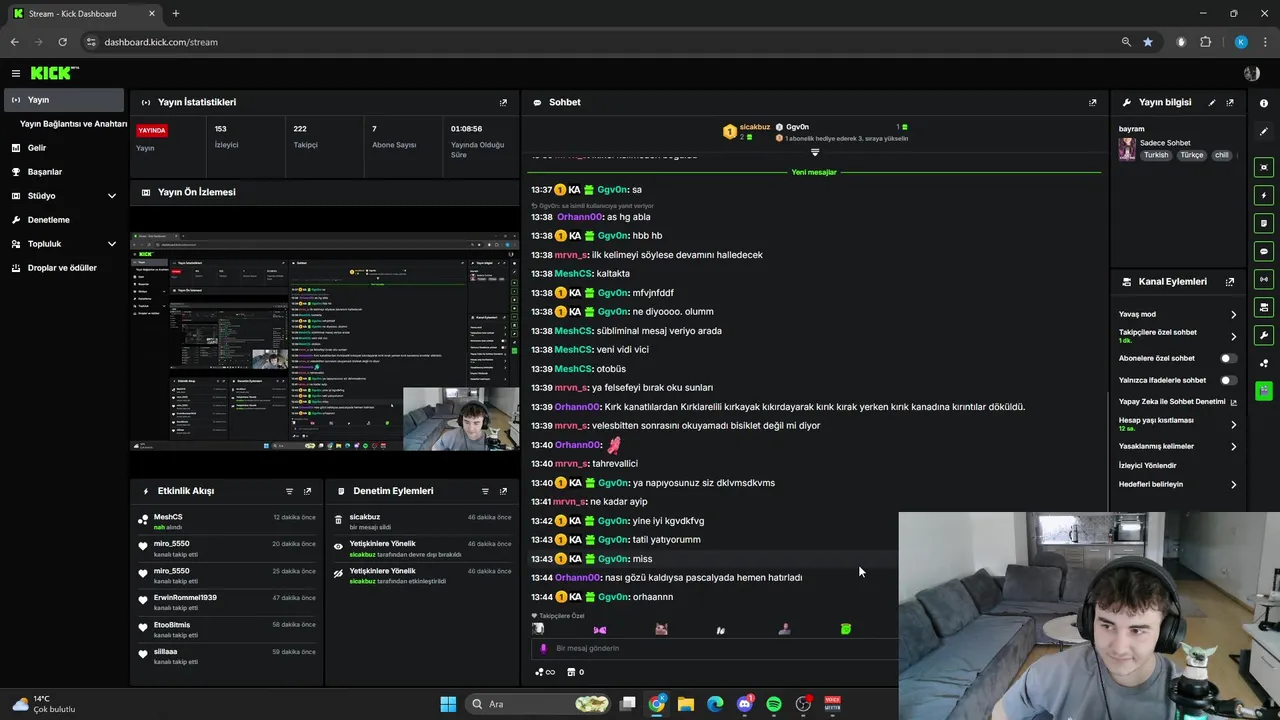Open Yayın Bağlantısı ve Anahtarı menu item
The height and width of the screenshot is (720, 1280).
[x=73, y=124]
